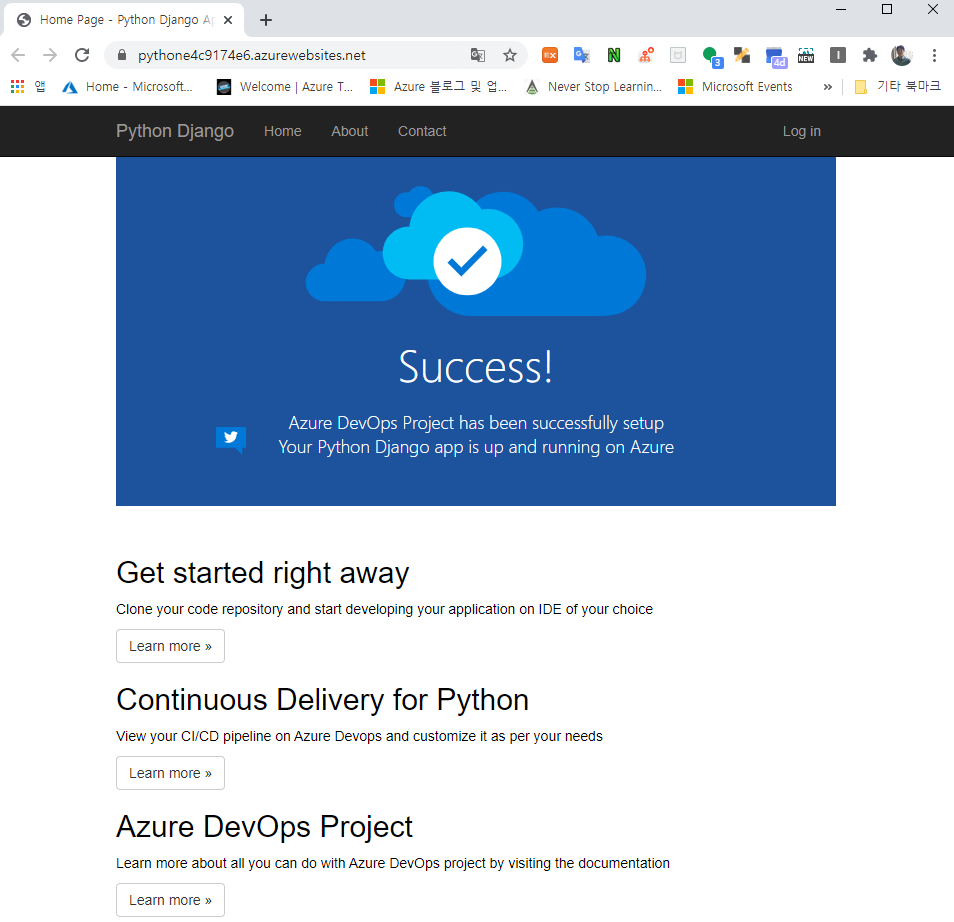The width and height of the screenshot is (954, 922).
Task: Open the green N extension icon
Action: click(x=614, y=55)
